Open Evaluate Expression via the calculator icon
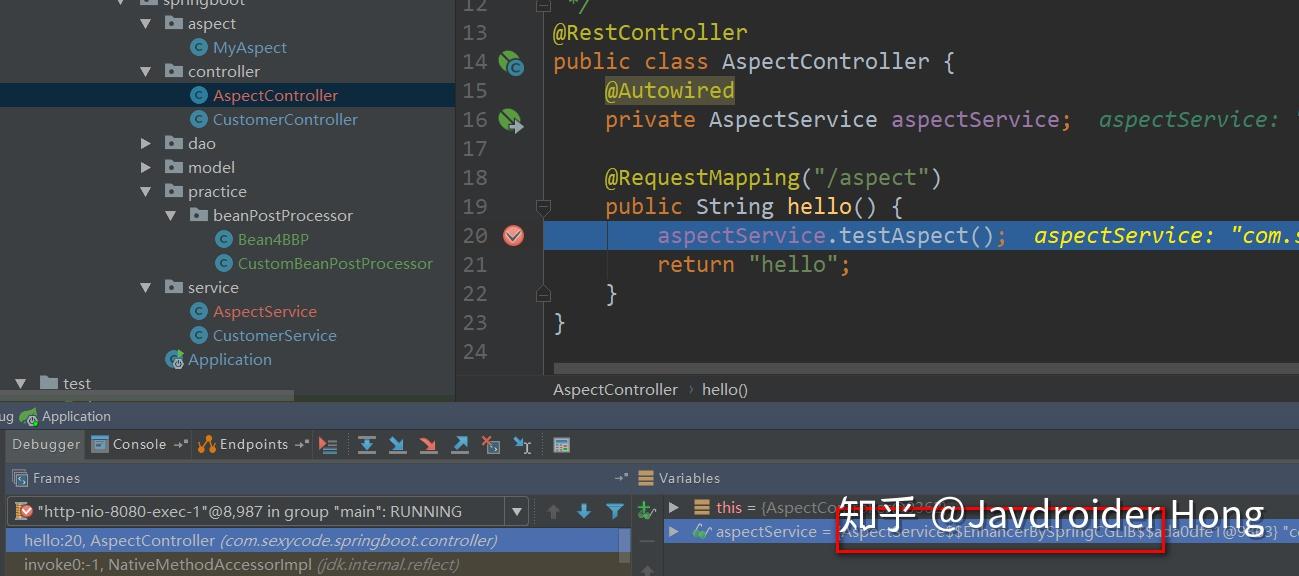This screenshot has height=576, width=1299. 561,444
